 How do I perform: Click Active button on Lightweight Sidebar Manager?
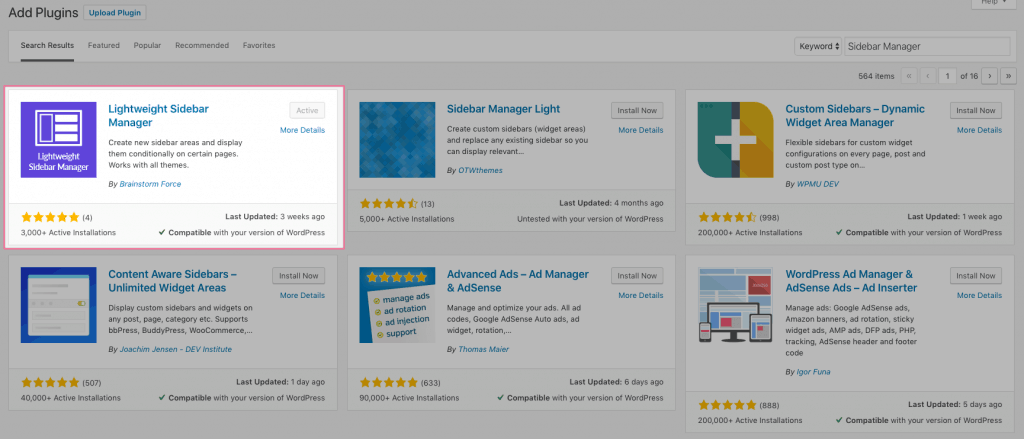[x=307, y=110]
